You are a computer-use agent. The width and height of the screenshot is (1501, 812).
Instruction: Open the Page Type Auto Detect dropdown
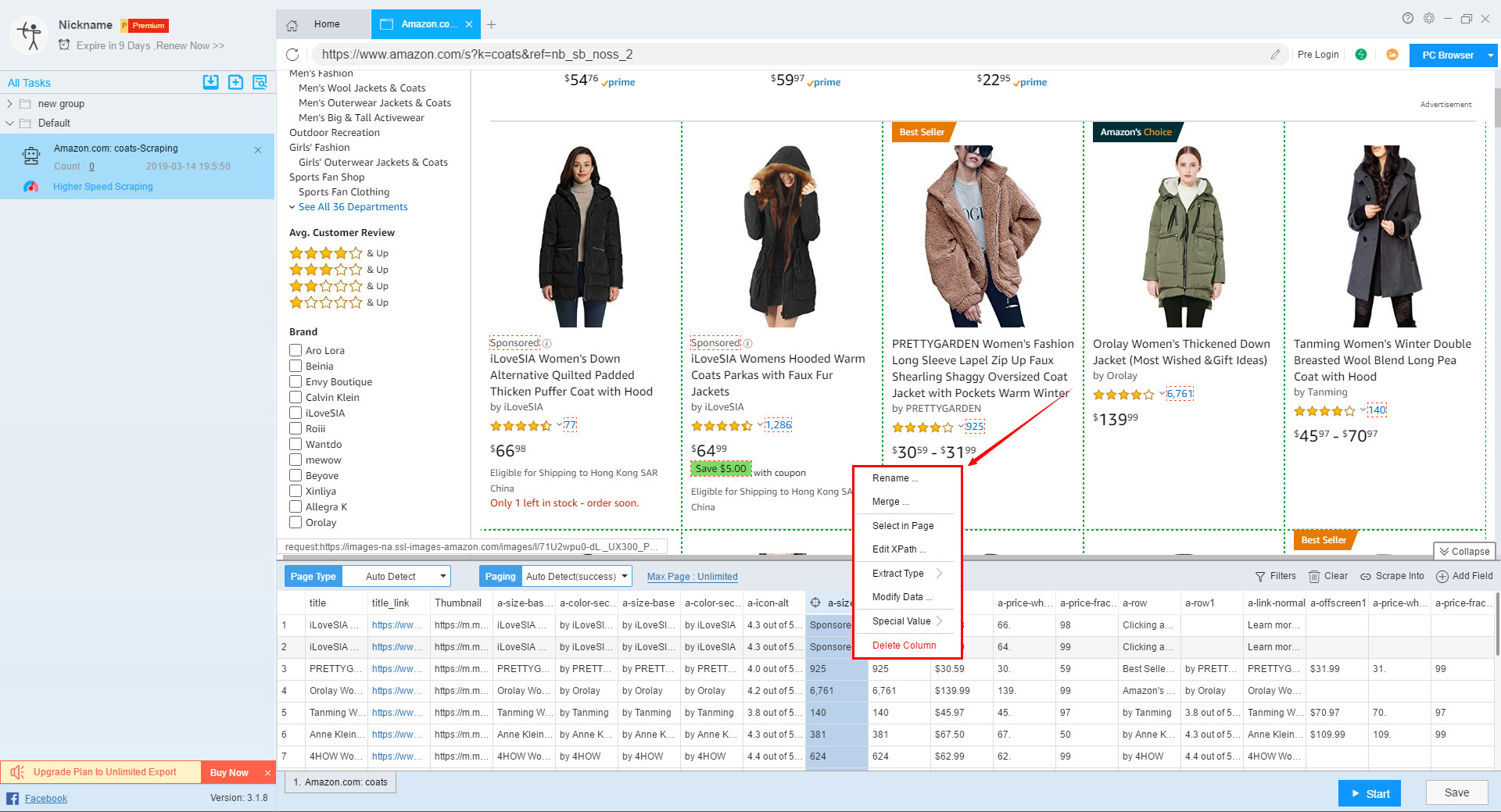coord(396,577)
